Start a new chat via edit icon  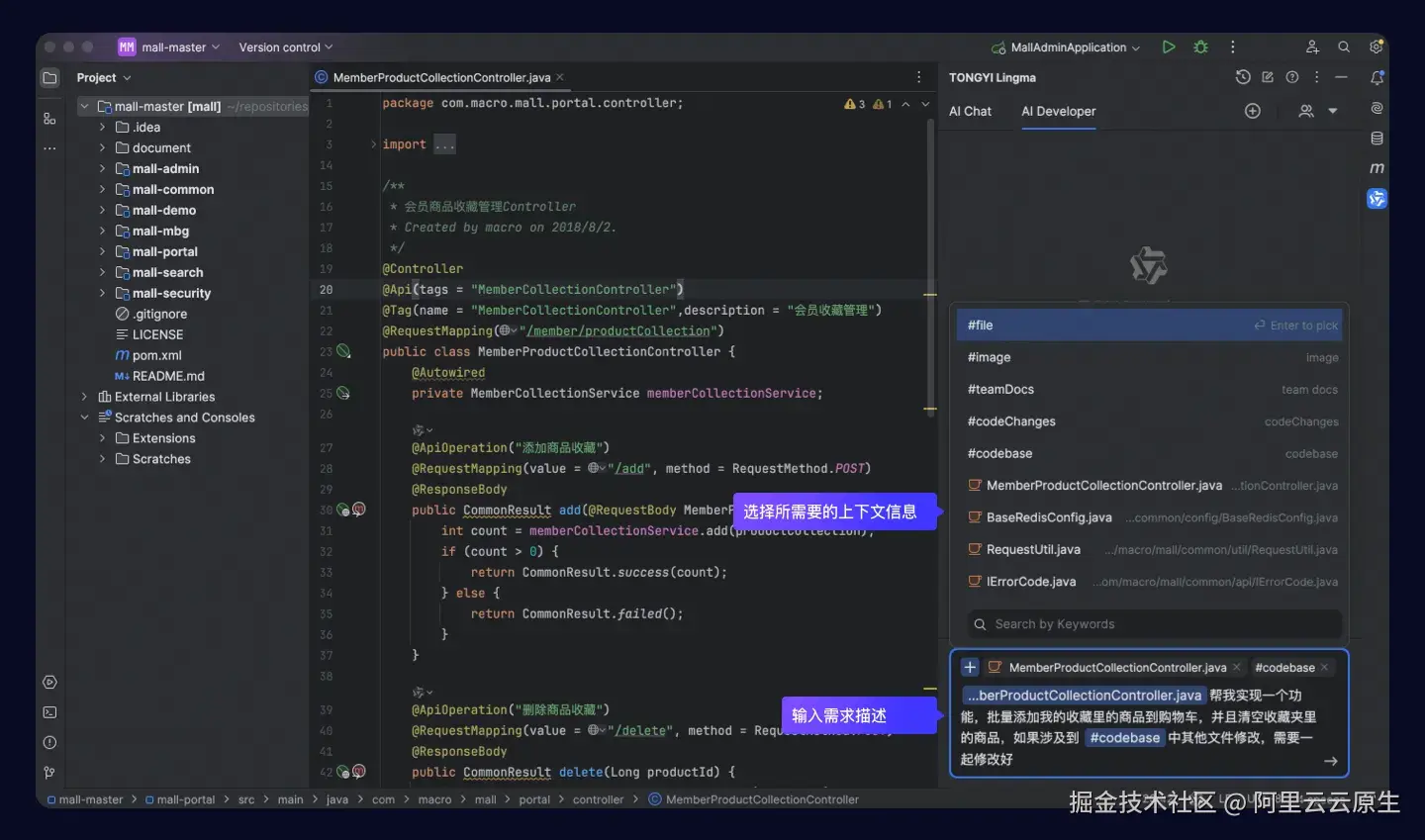coord(1268,77)
